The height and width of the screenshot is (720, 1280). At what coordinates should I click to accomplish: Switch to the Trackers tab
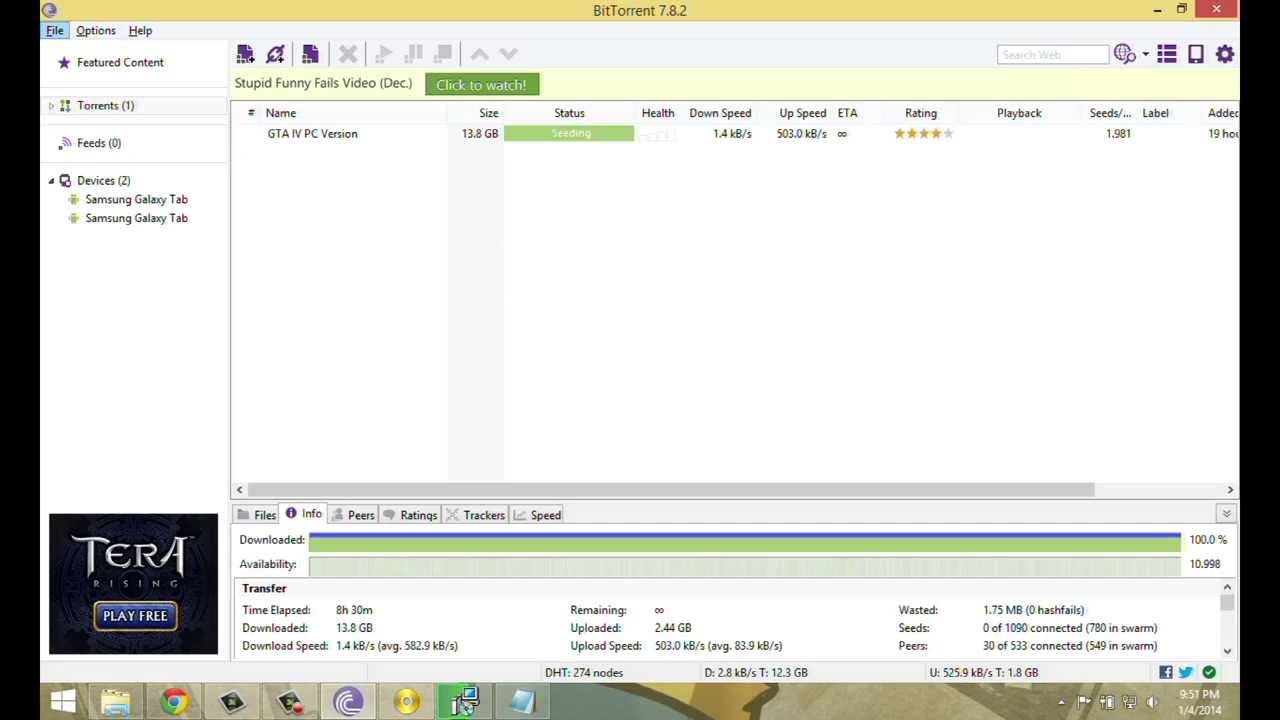tap(475, 515)
